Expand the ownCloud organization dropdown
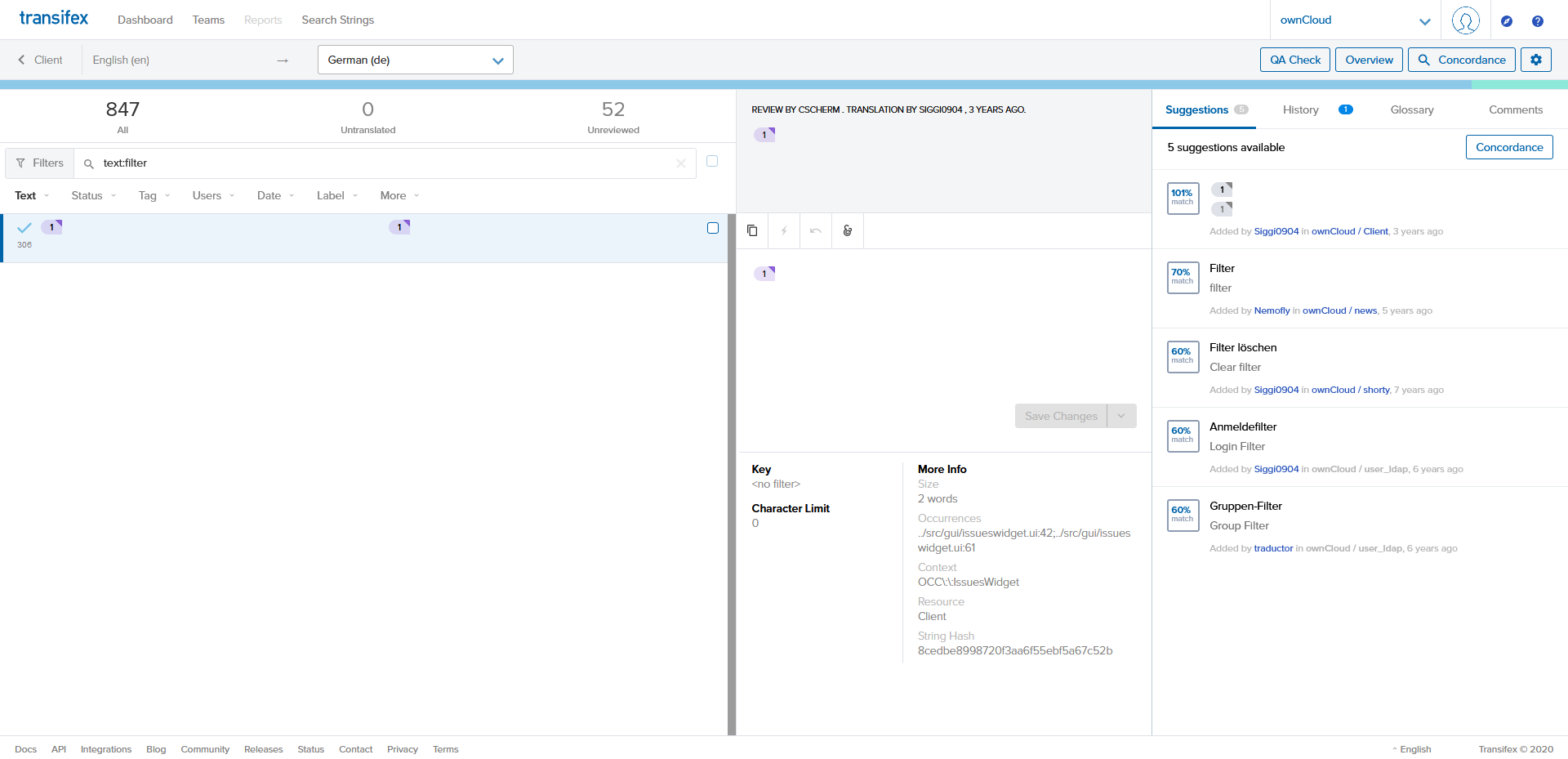Image resolution: width=1568 pixels, height=759 pixels. 1355,20
